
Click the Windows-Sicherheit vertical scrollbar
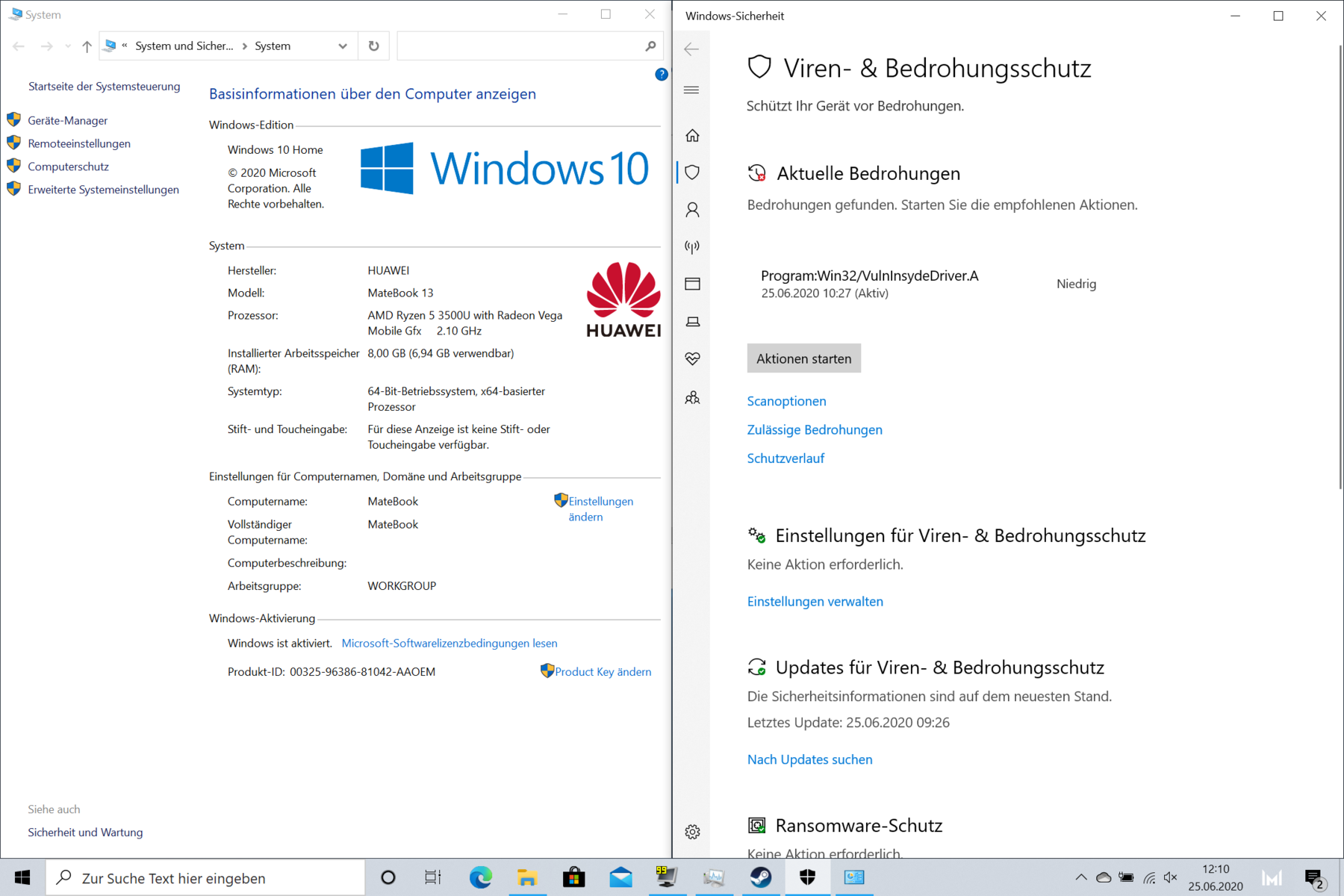point(1340,267)
